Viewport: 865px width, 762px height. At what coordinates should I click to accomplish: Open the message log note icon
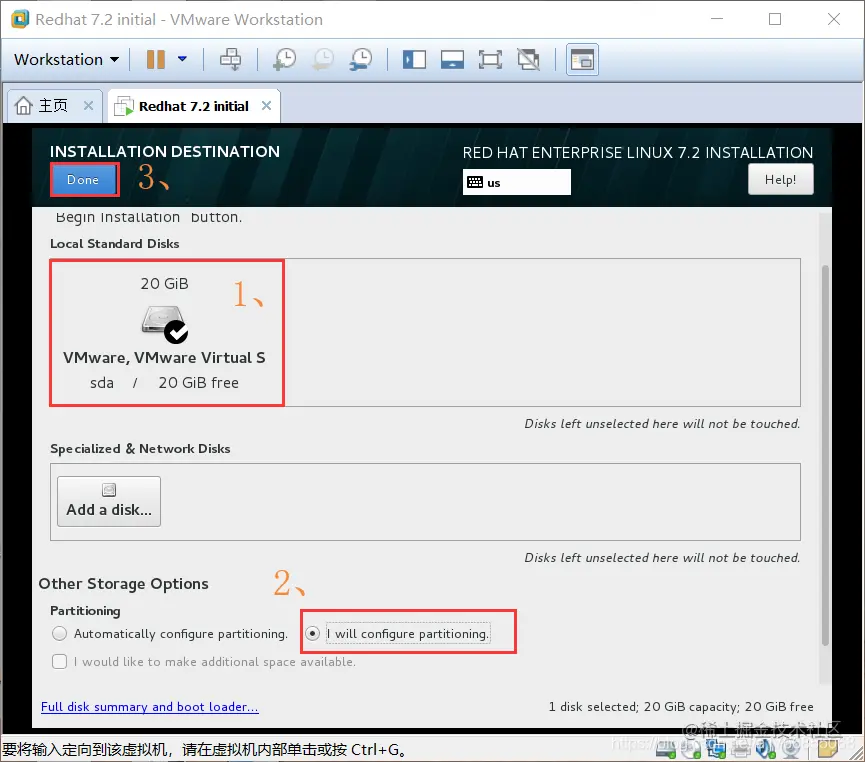tap(827, 748)
